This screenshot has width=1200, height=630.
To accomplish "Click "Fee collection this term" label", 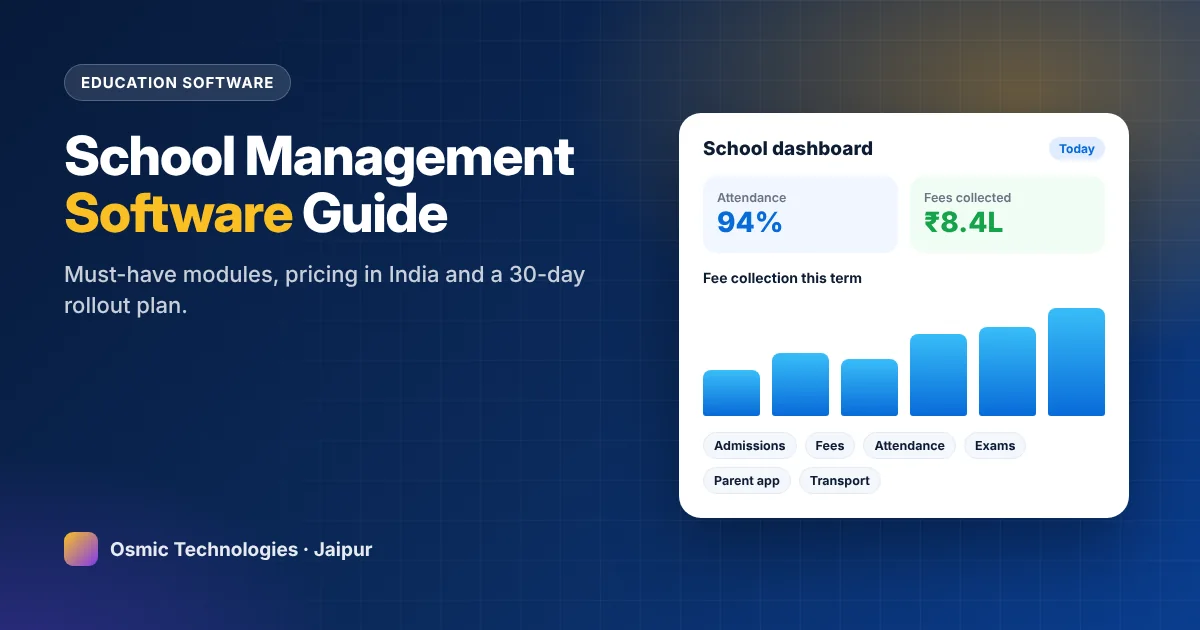I will pyautogui.click(x=782, y=278).
